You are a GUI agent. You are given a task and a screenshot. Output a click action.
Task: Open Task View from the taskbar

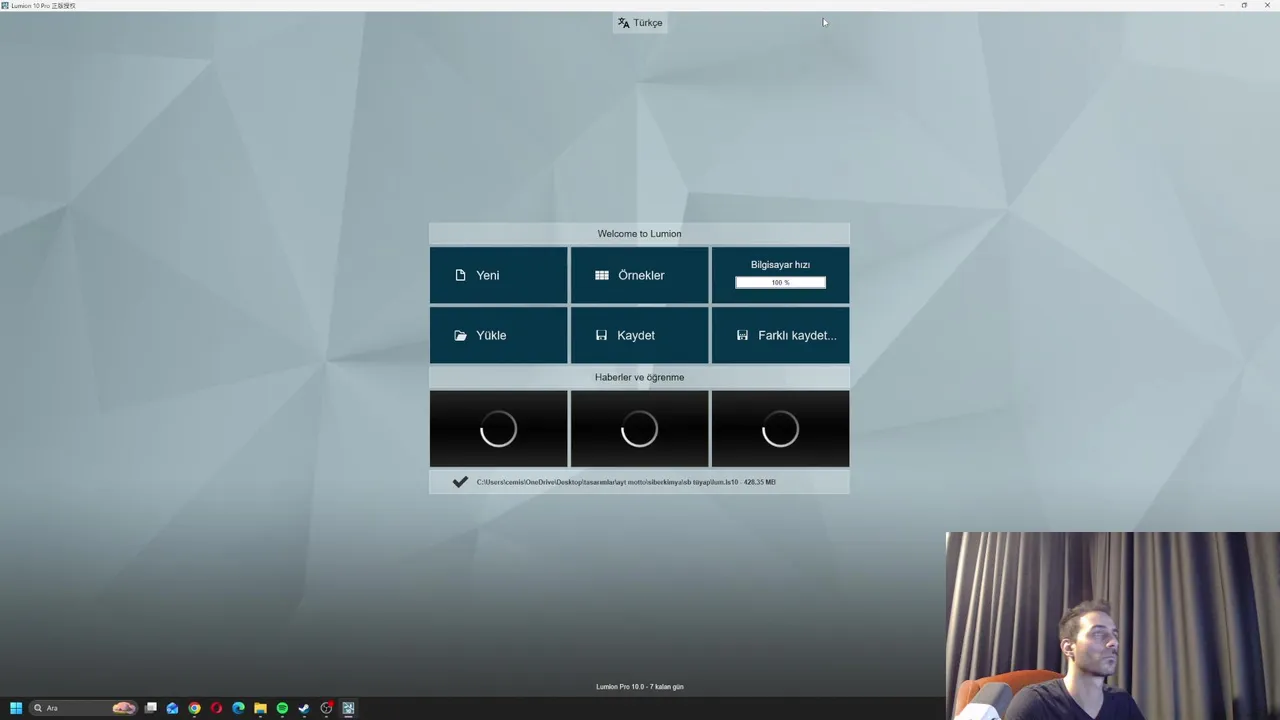151,708
